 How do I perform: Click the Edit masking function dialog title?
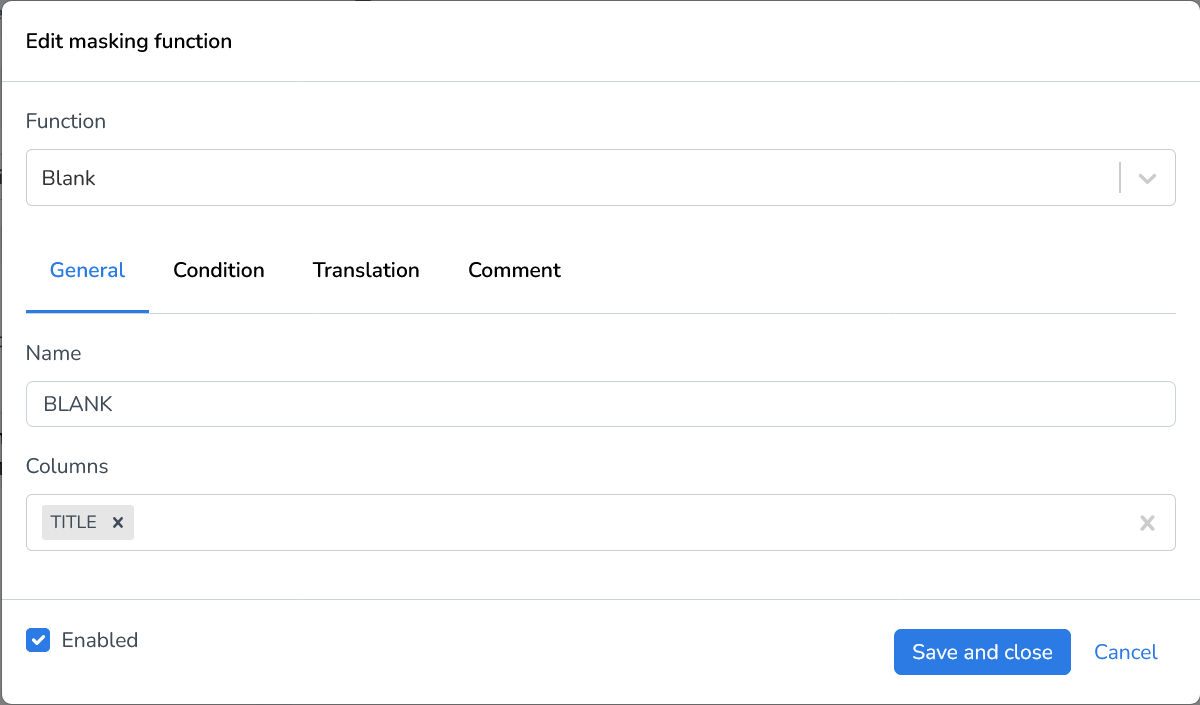coord(128,41)
